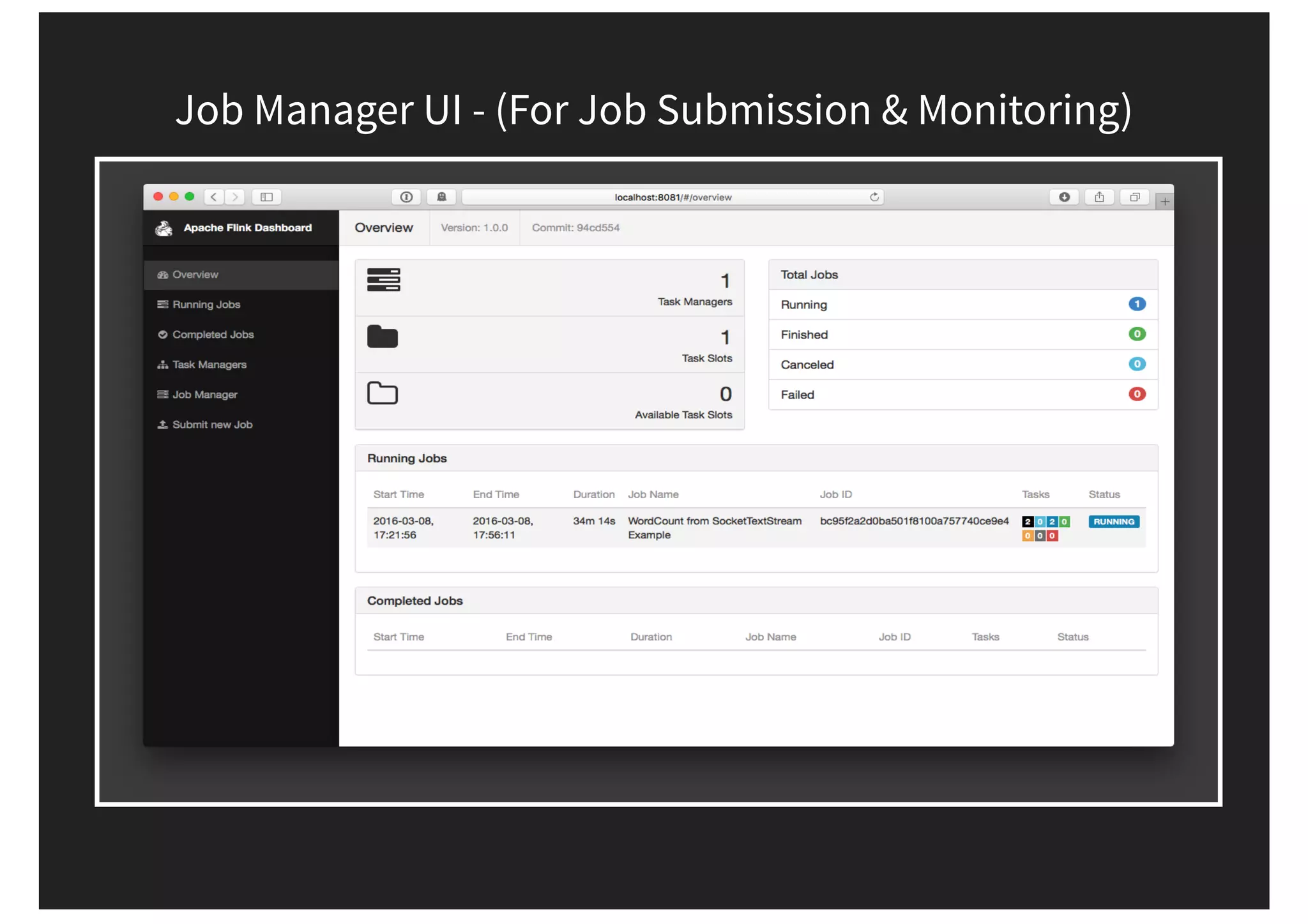Open the WordCount from SocketTextStream Example job
This screenshot has height=924, width=1308.
[715, 528]
